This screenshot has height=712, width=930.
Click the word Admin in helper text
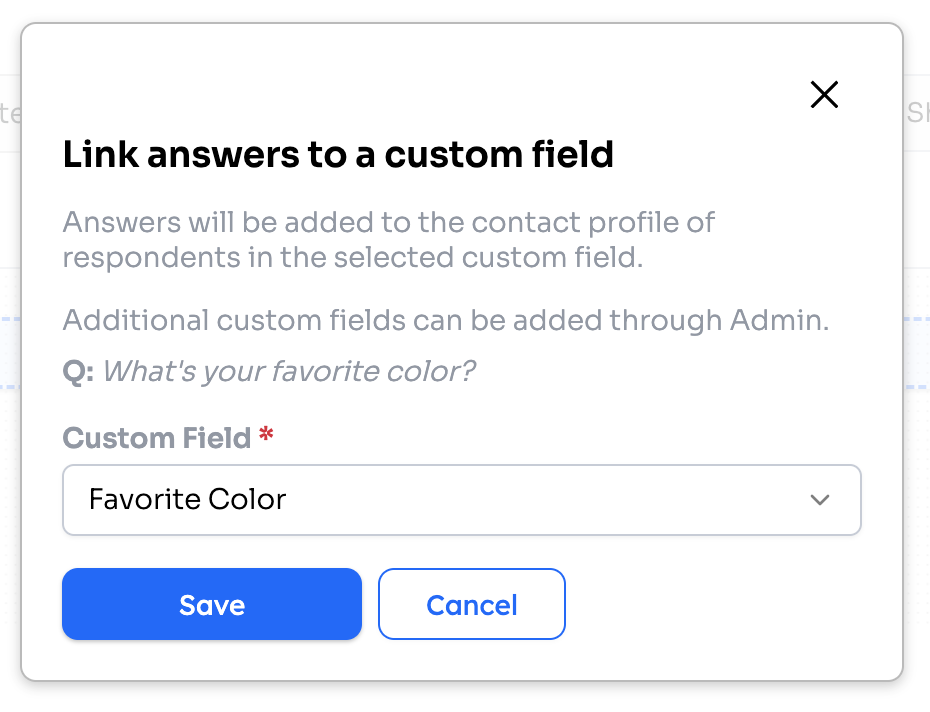(779, 320)
